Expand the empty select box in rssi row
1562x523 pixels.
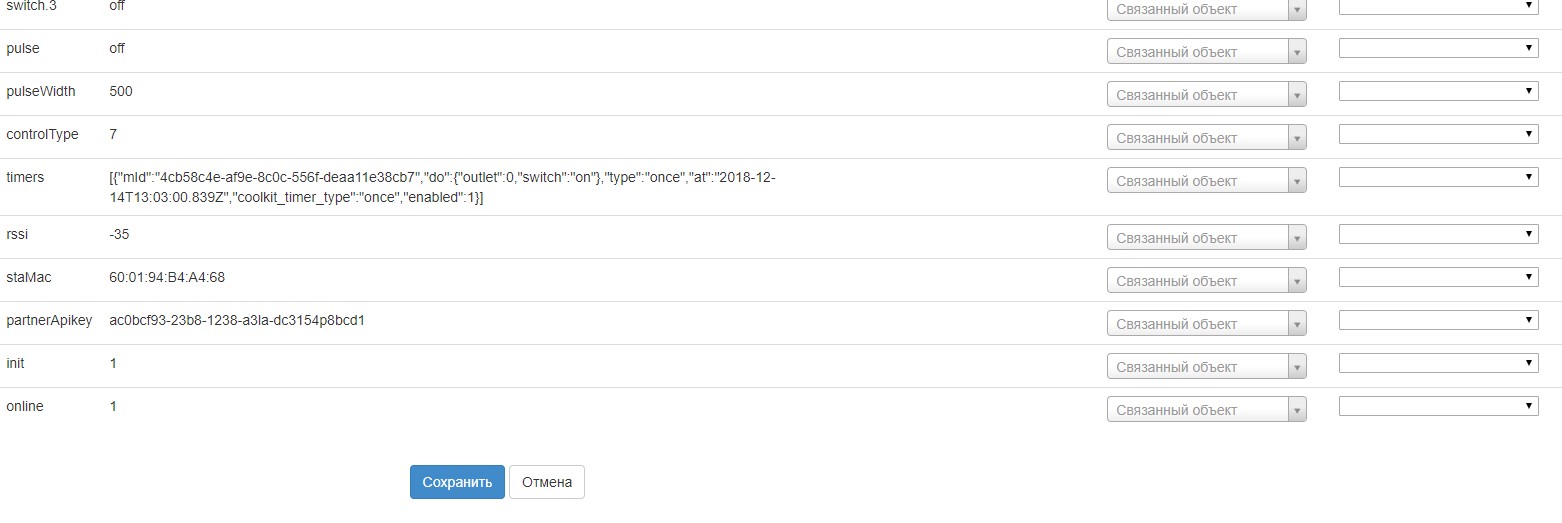tap(1438, 234)
